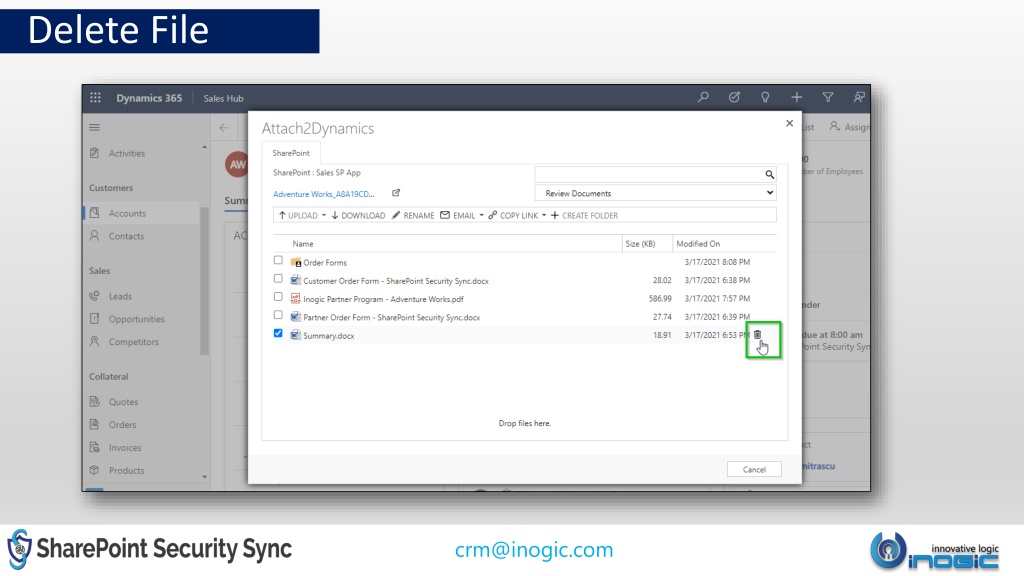Sort by the Modified On column header
This screenshot has width=1024, height=576.
click(x=698, y=244)
